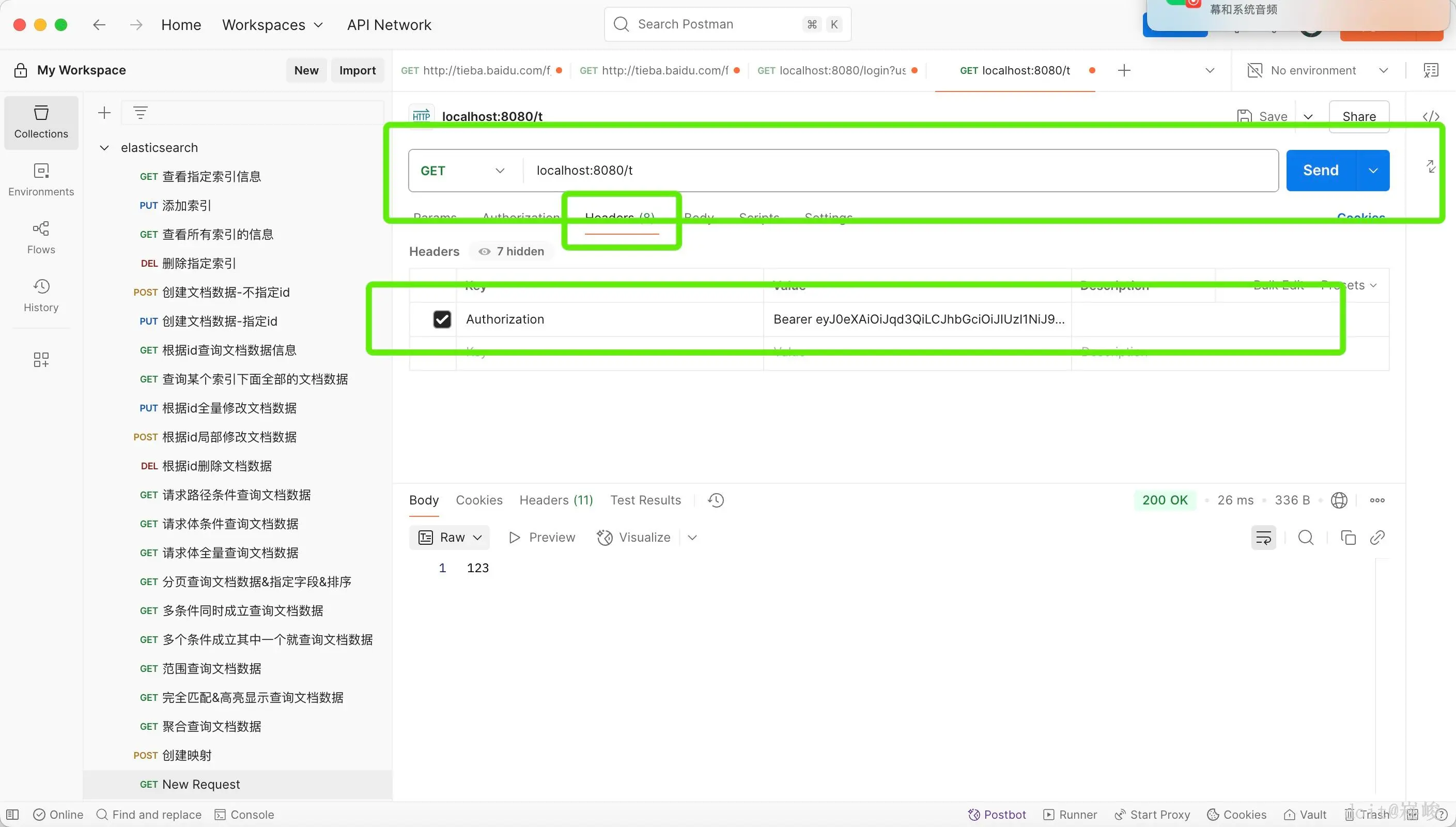Copy response body with copy icon

pos(1347,538)
